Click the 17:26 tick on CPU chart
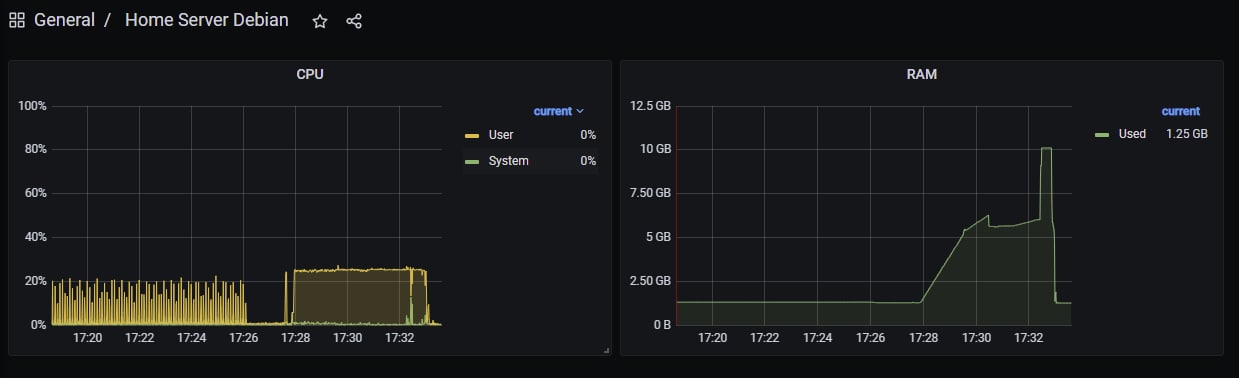This screenshot has height=378, width=1239. (244, 338)
